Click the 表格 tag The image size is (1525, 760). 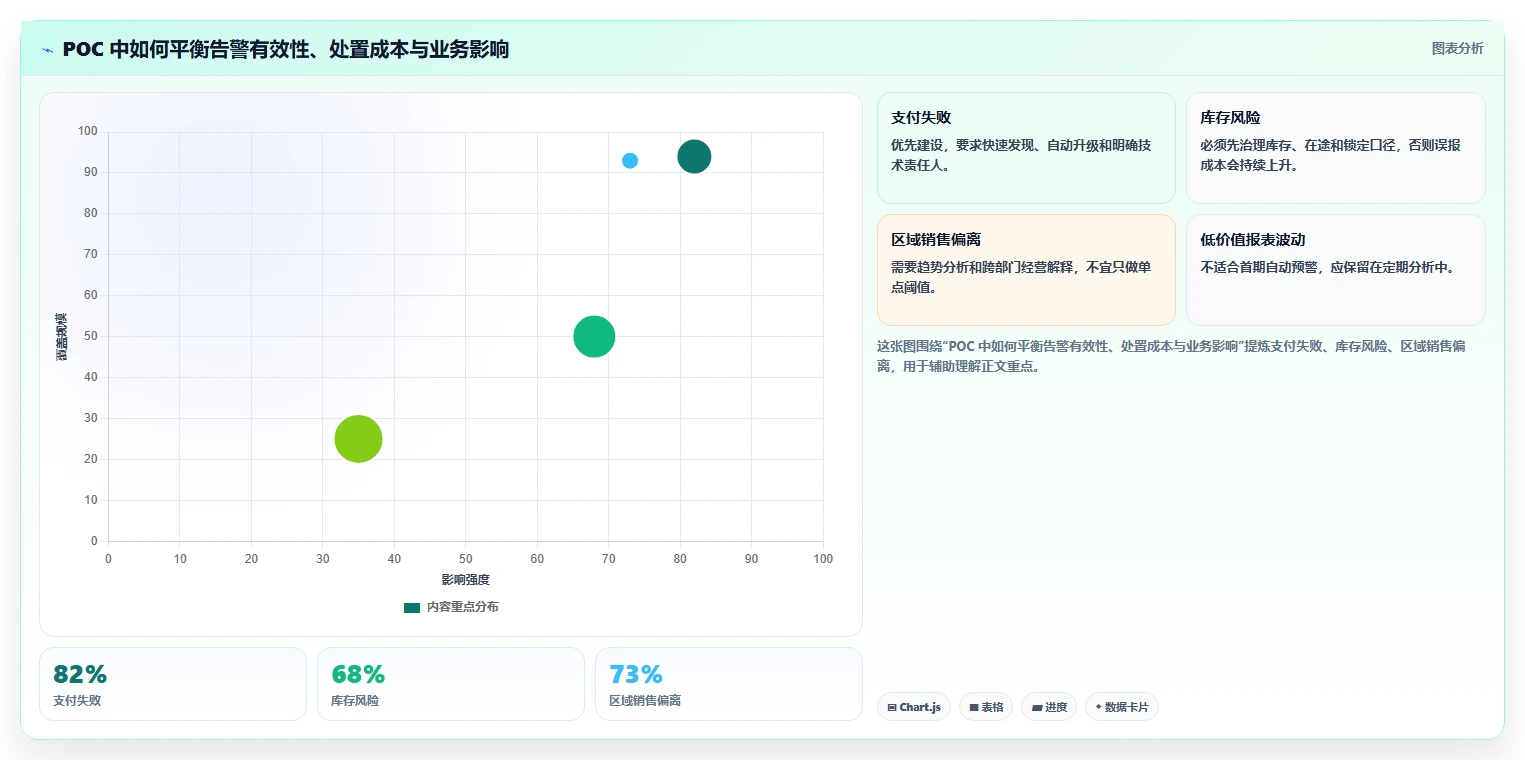tap(986, 707)
